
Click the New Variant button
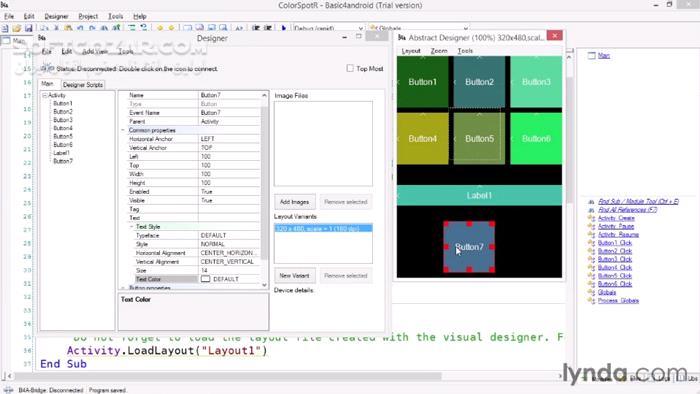[295, 276]
